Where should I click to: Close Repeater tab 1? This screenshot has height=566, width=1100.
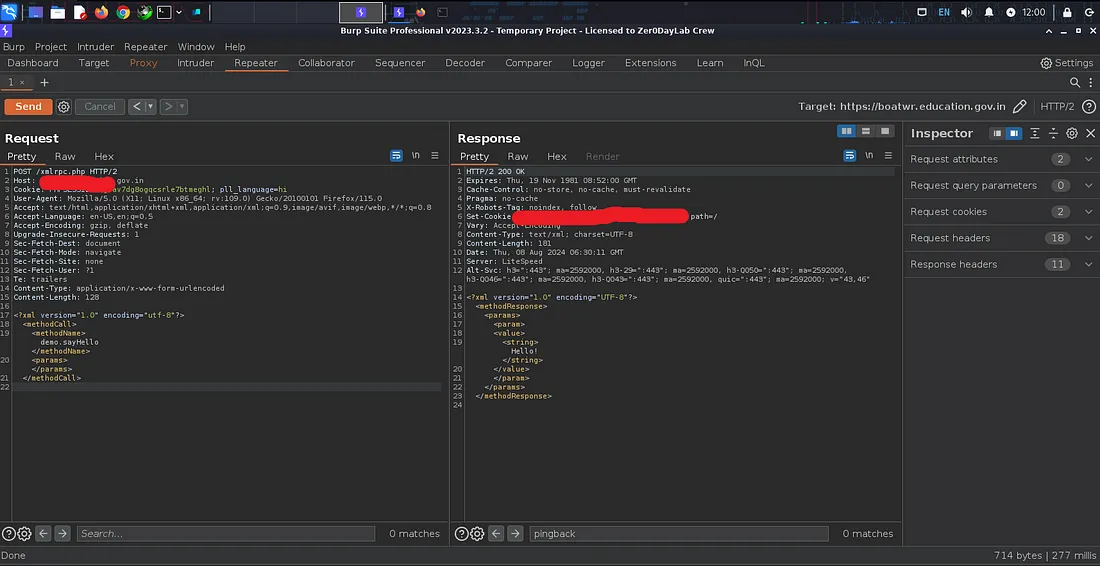(22, 83)
